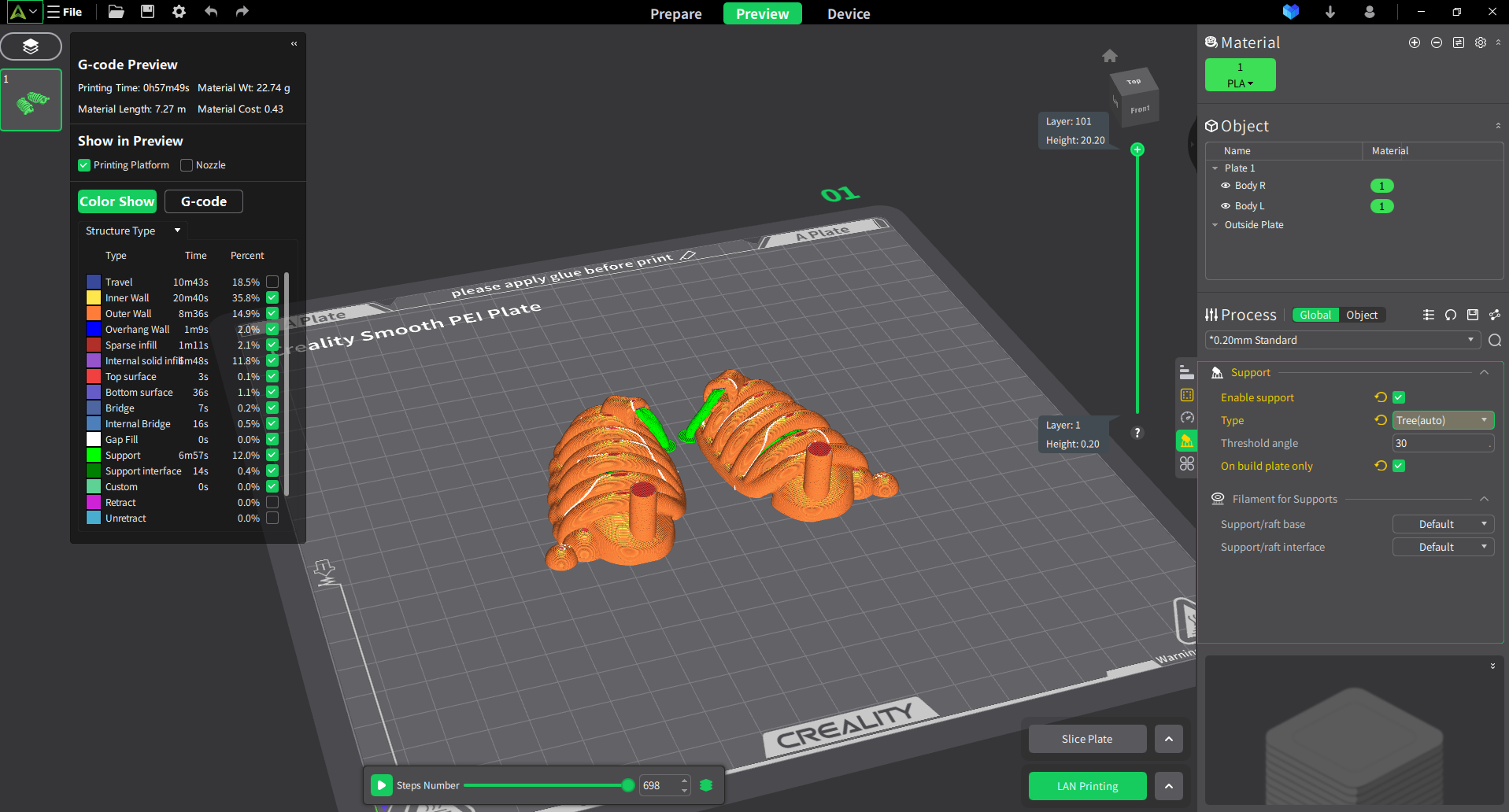1509x812 pixels.
Task: Undo last action arrow
Action: point(211,12)
